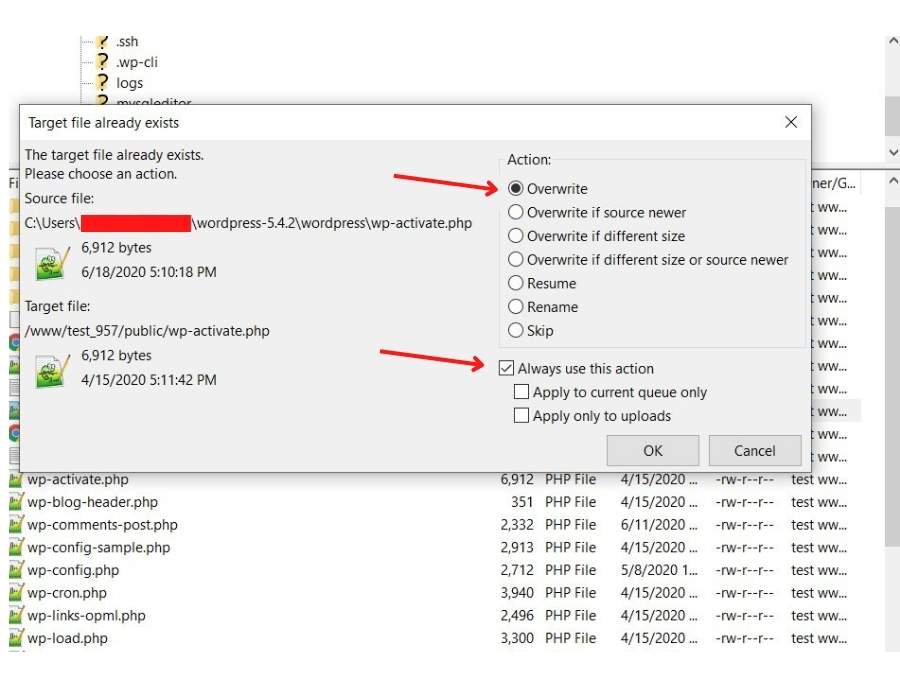Click the tree panel scrollbar thumb
The width and height of the screenshot is (900, 700).
point(893,117)
